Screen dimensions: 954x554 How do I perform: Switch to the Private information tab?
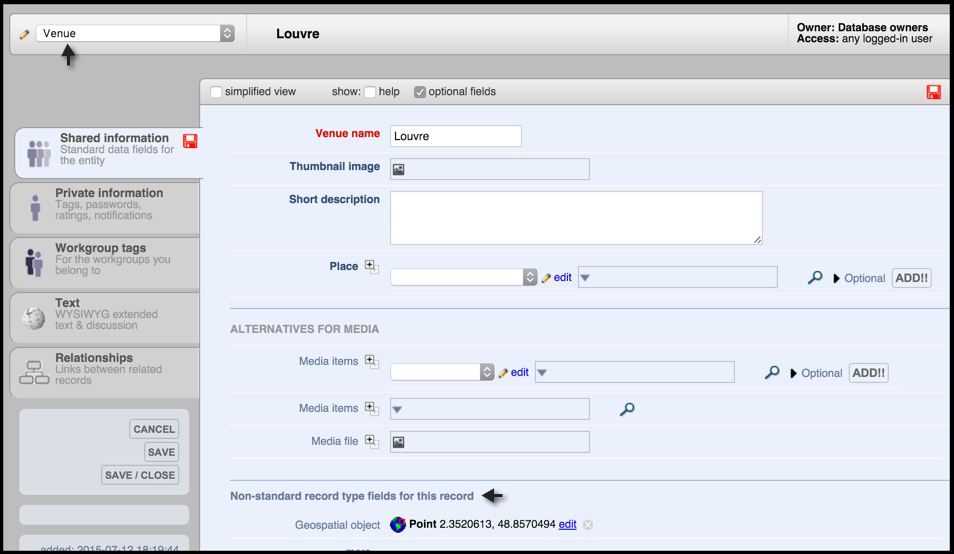pyautogui.click(x=105, y=207)
